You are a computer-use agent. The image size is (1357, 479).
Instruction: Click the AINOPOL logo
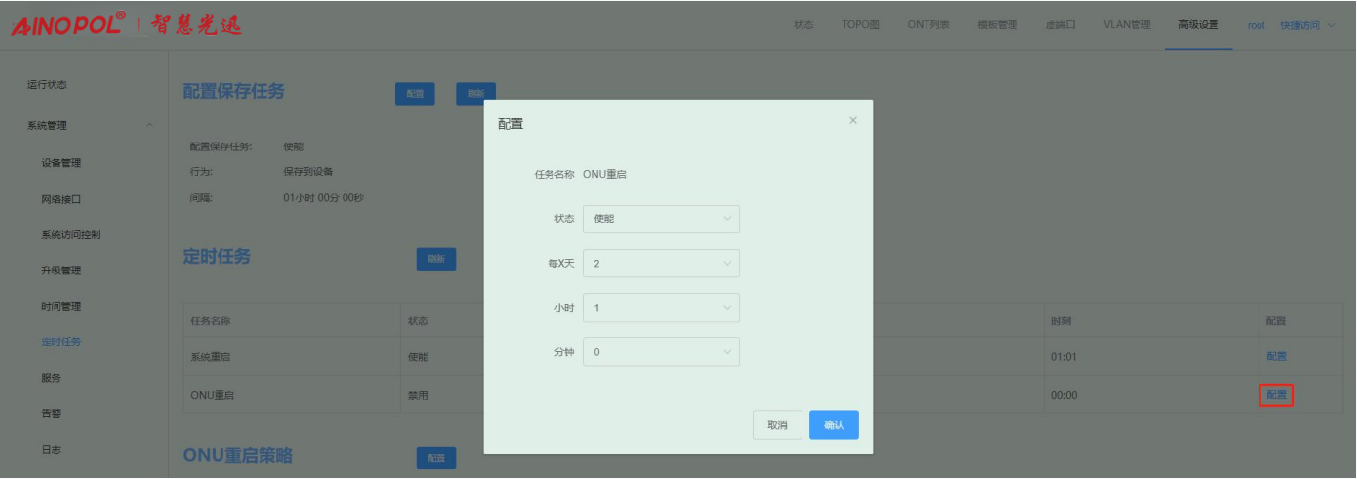click(68, 25)
